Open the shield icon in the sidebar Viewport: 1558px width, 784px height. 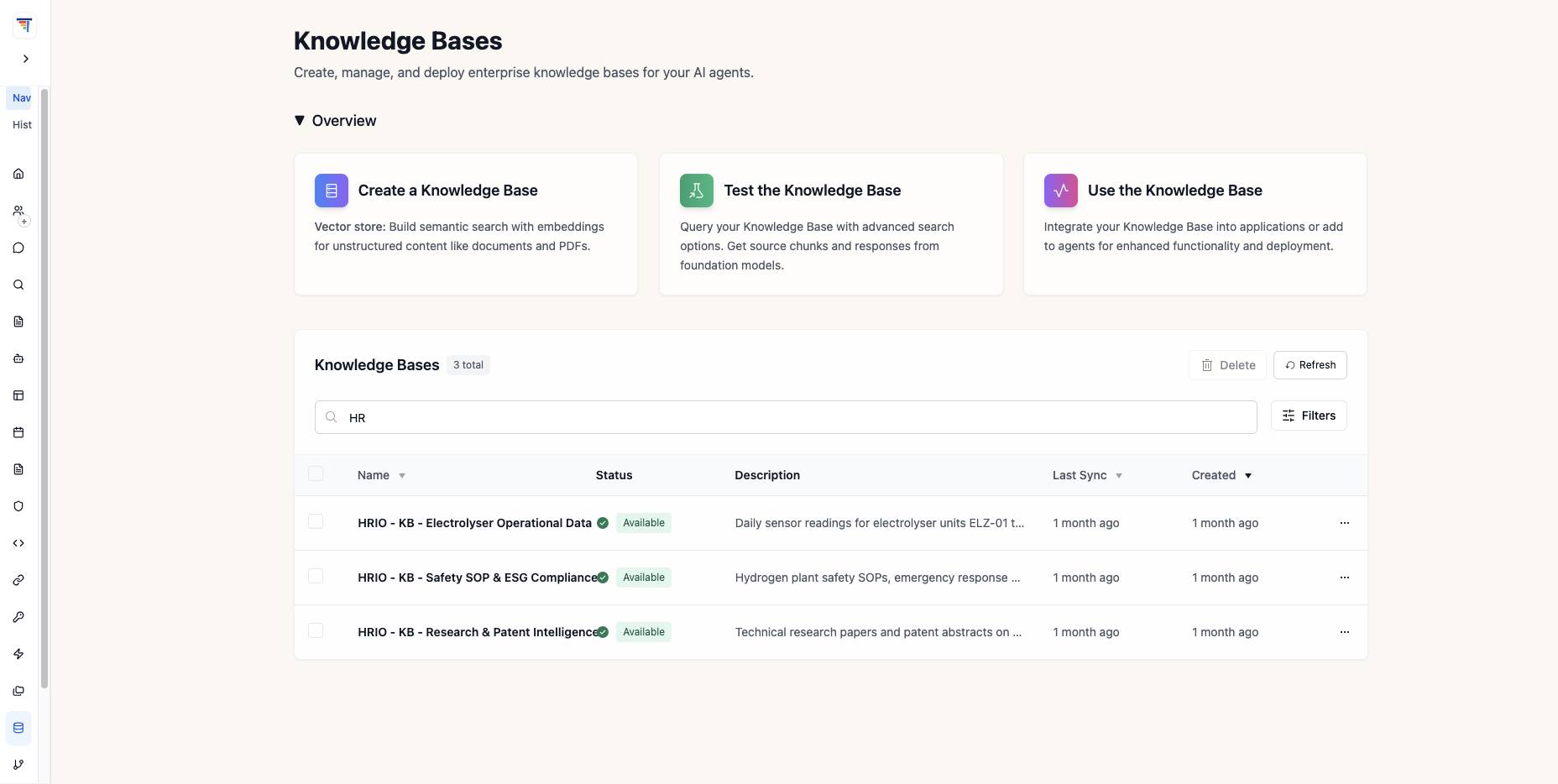click(18, 506)
